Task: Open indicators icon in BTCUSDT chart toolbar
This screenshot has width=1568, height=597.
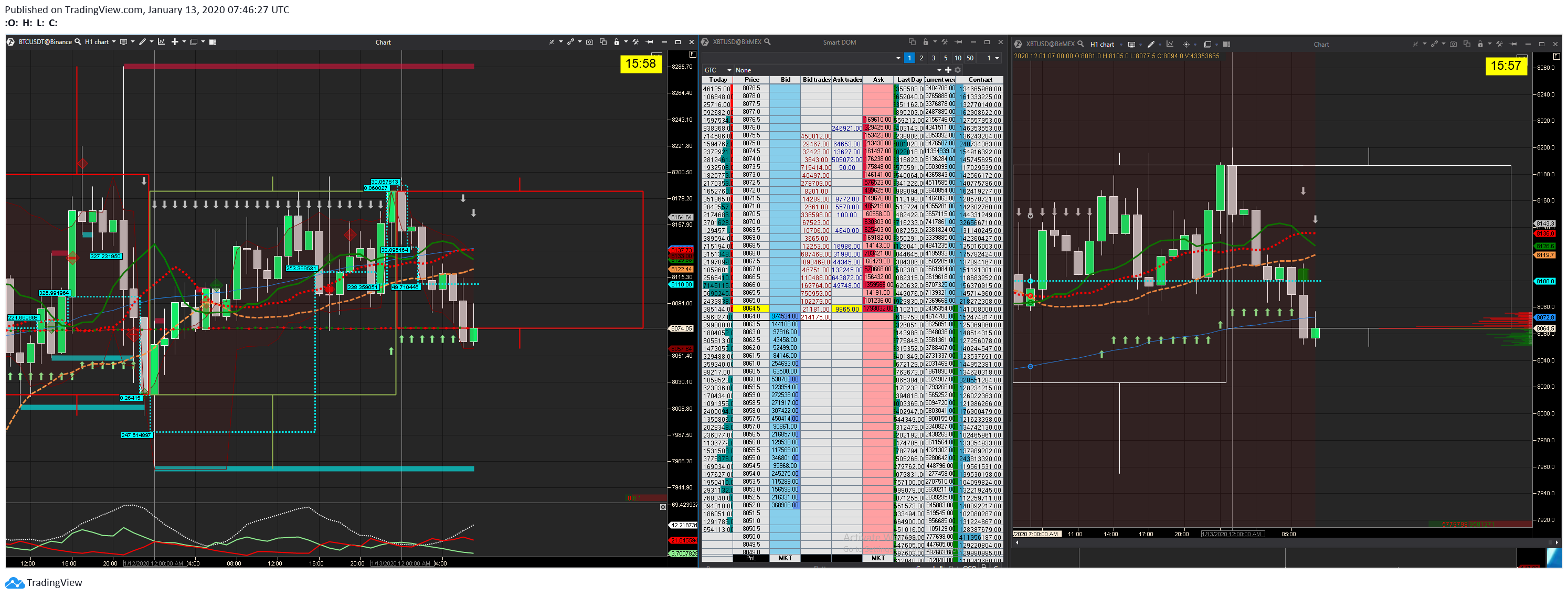Action: click(x=161, y=42)
